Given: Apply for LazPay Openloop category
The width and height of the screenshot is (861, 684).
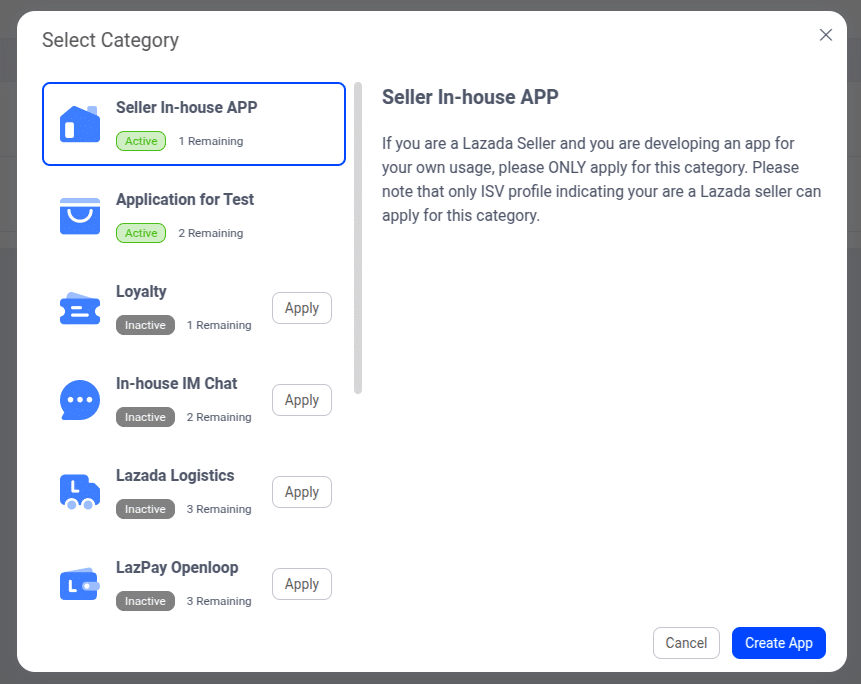Looking at the screenshot, I should (301, 584).
